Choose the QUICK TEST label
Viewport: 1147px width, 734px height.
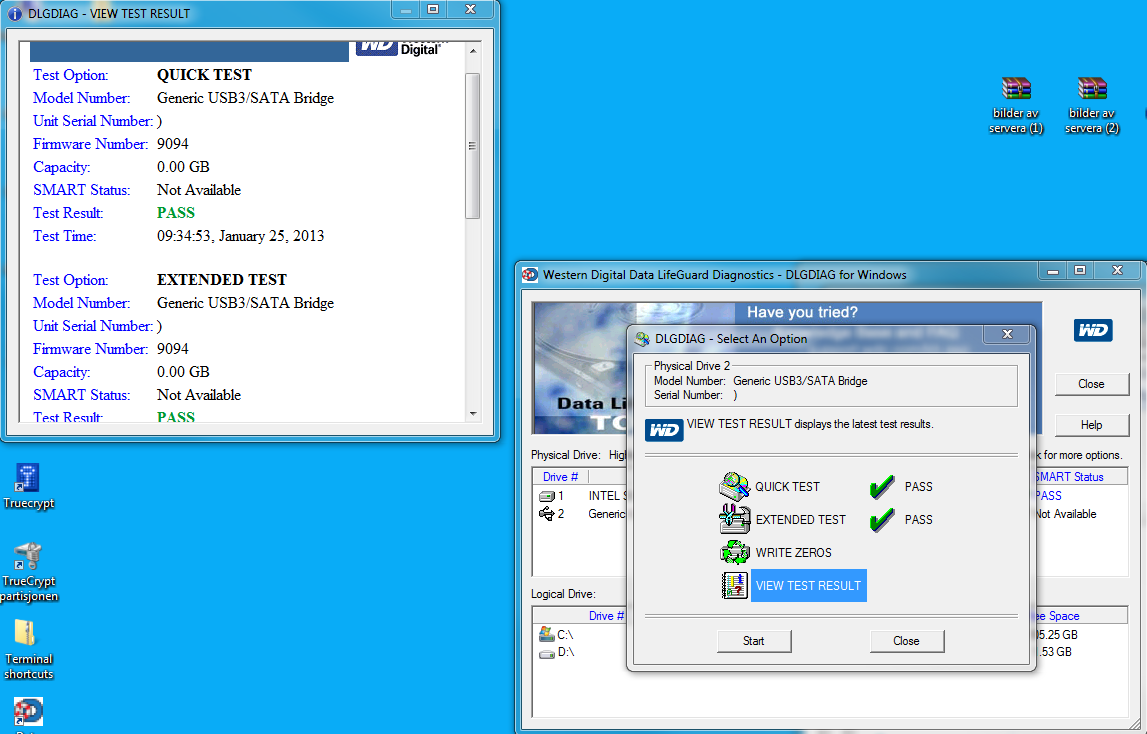pyautogui.click(x=787, y=487)
